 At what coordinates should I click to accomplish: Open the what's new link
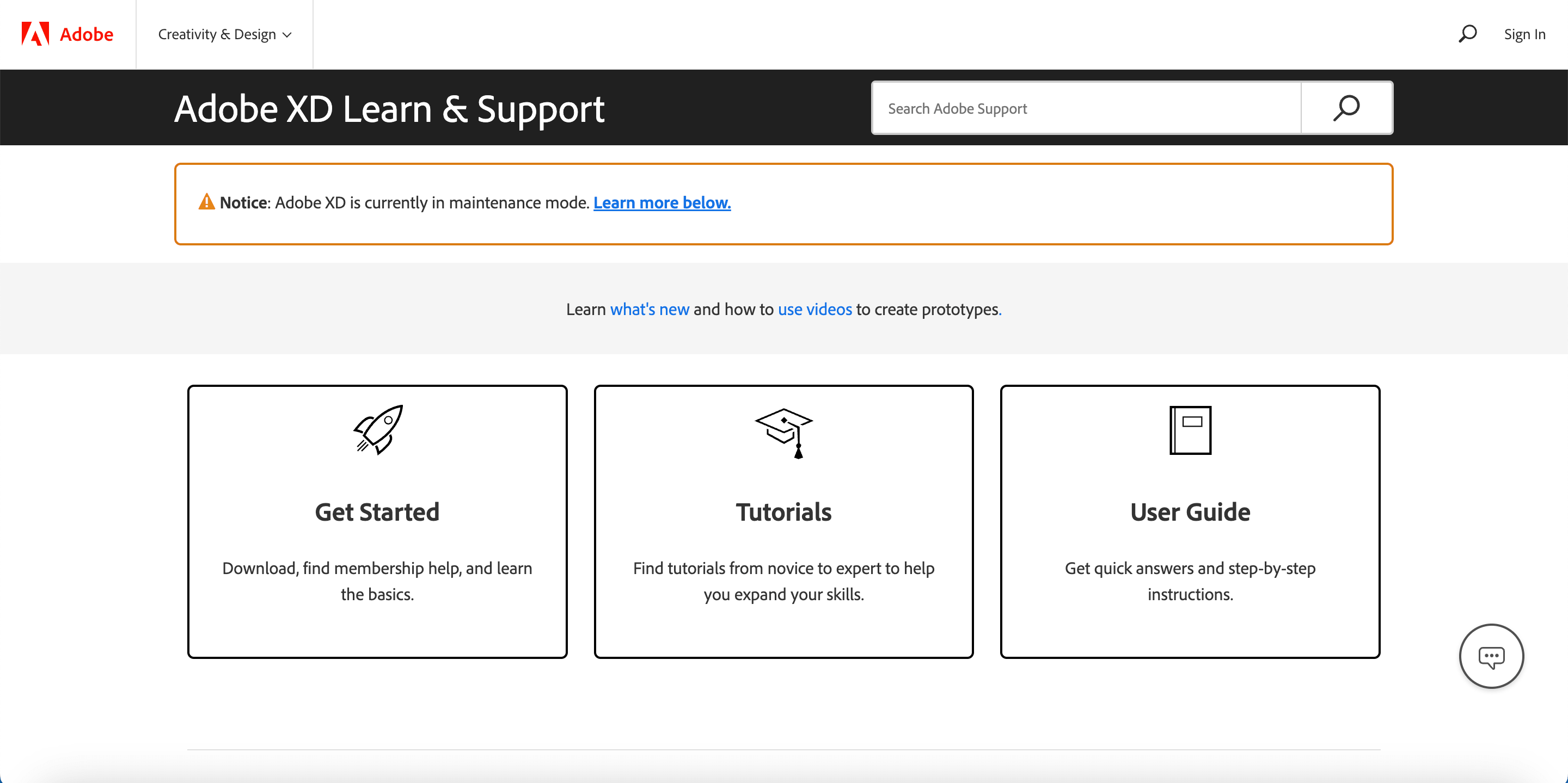650,309
